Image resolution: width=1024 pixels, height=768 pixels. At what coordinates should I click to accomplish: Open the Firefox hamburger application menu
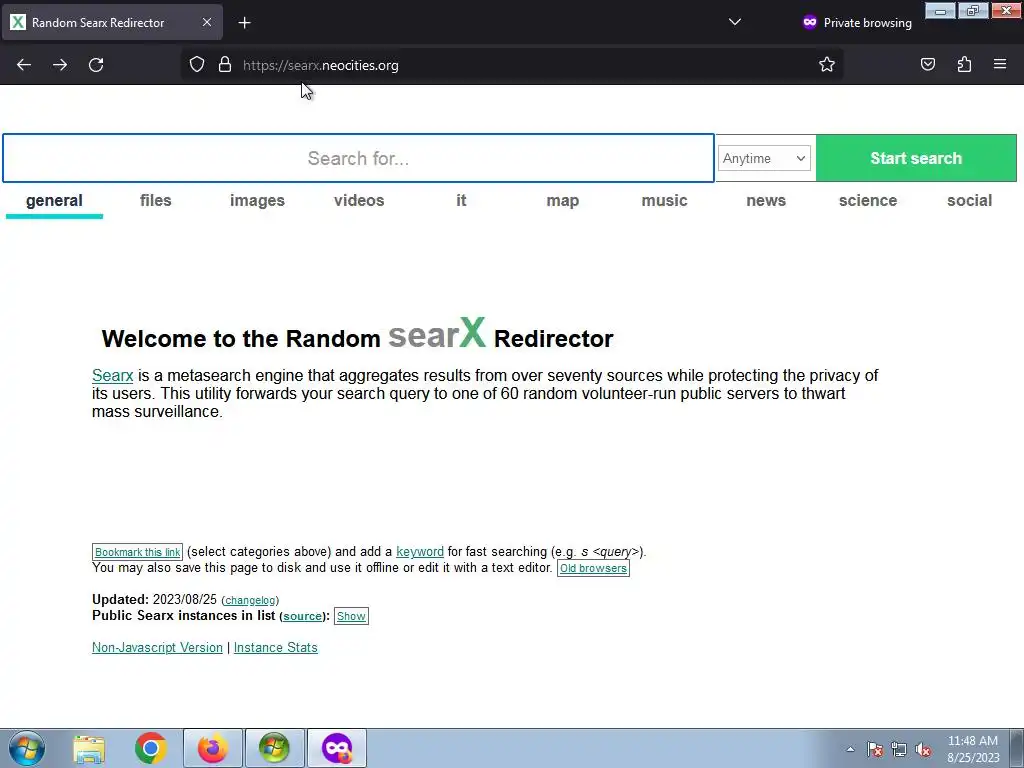coord(1000,65)
